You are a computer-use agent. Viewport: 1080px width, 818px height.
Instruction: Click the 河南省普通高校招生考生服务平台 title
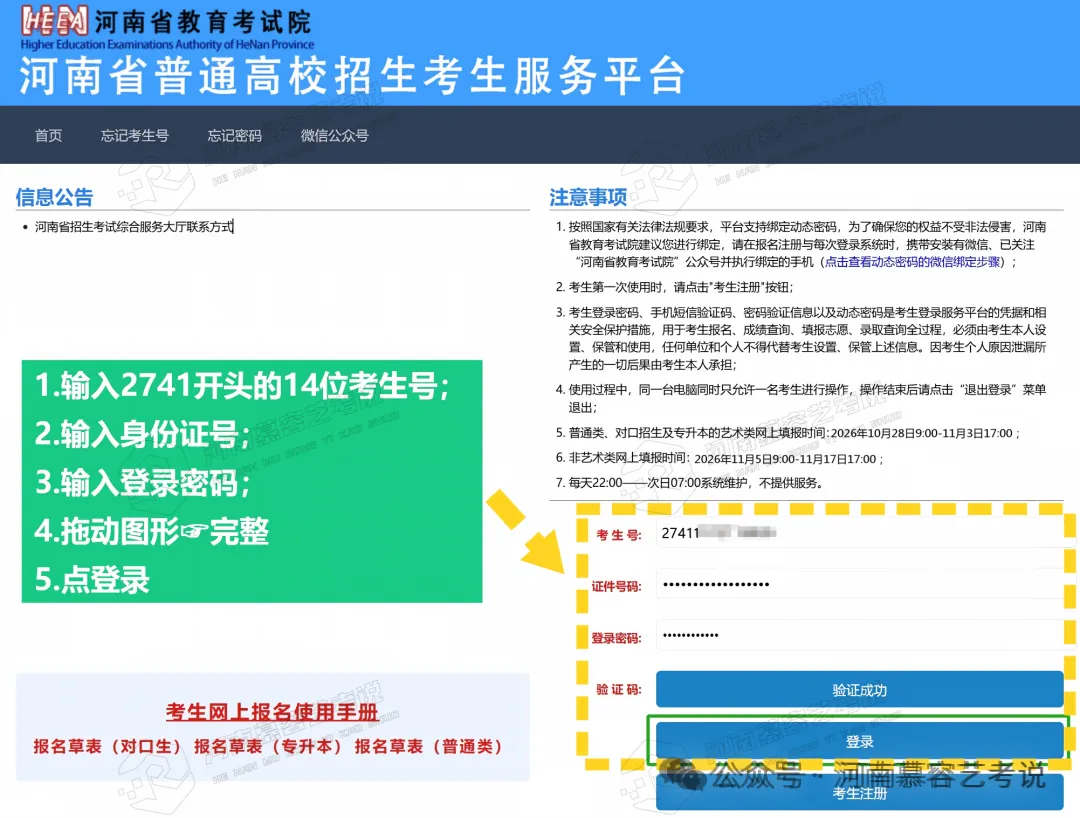352,75
